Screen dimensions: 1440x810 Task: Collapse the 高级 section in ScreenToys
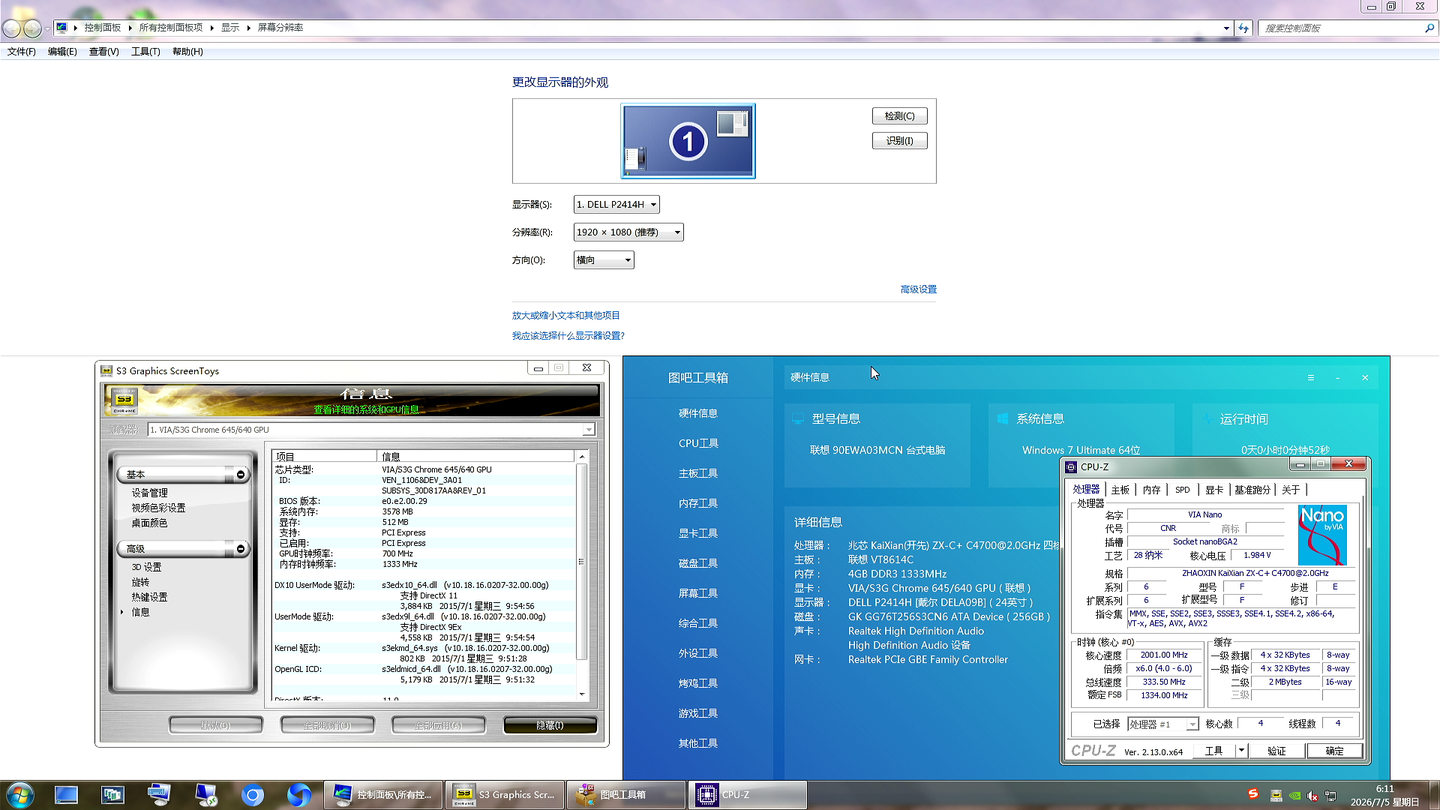241,549
